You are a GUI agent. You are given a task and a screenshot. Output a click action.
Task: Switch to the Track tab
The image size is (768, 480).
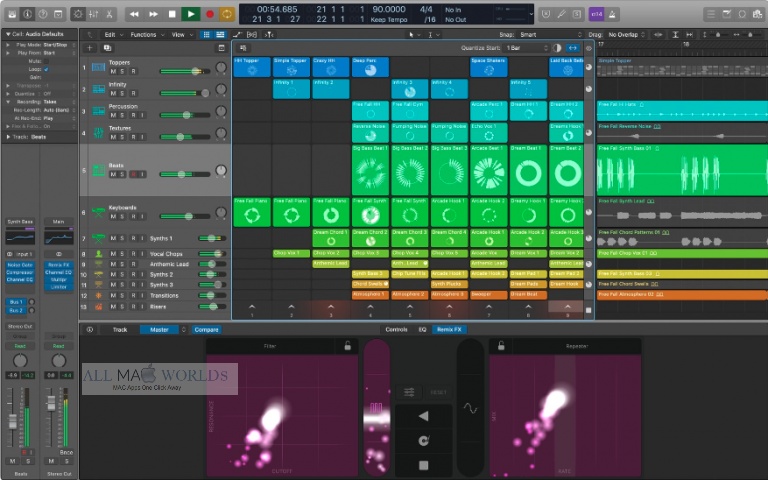(x=120, y=330)
